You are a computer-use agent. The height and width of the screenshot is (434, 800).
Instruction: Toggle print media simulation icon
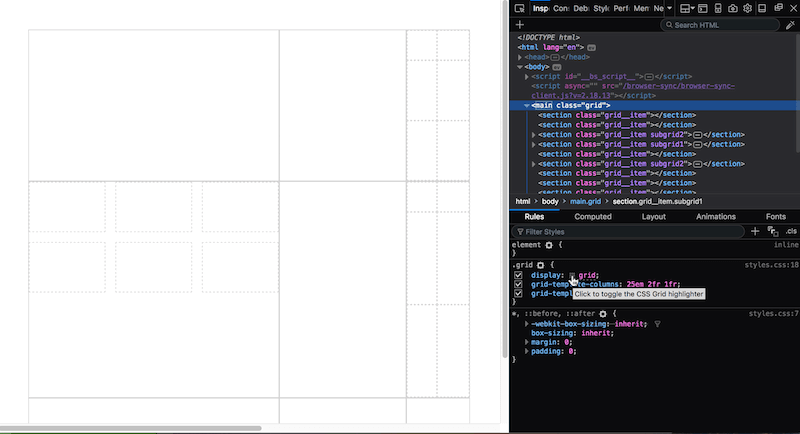(773, 232)
